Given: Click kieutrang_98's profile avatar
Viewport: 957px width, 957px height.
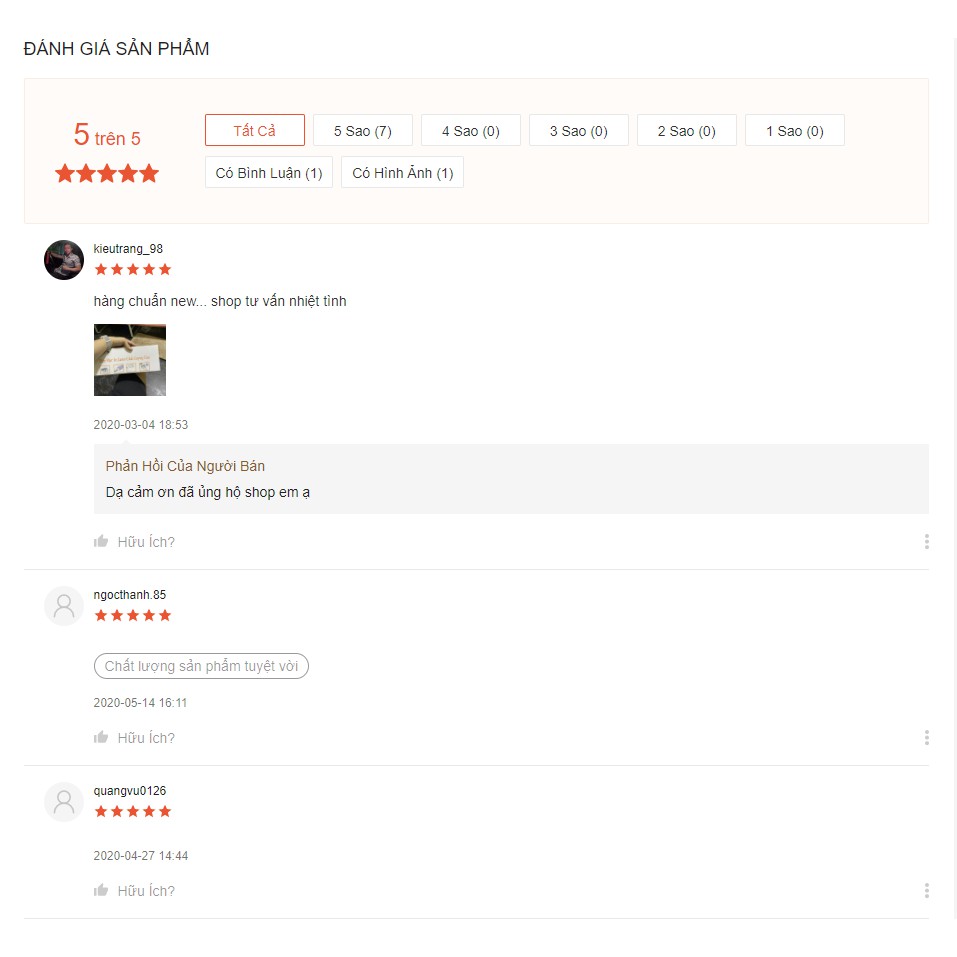Looking at the screenshot, I should pos(64,260).
